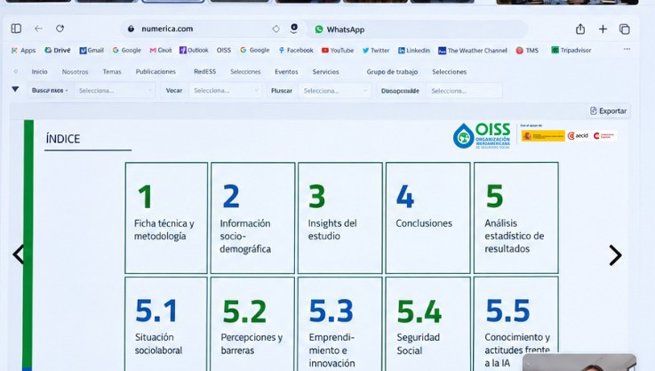Open the Vecar Selecciona dropdown
The image size is (655, 371).
pyautogui.click(x=226, y=91)
